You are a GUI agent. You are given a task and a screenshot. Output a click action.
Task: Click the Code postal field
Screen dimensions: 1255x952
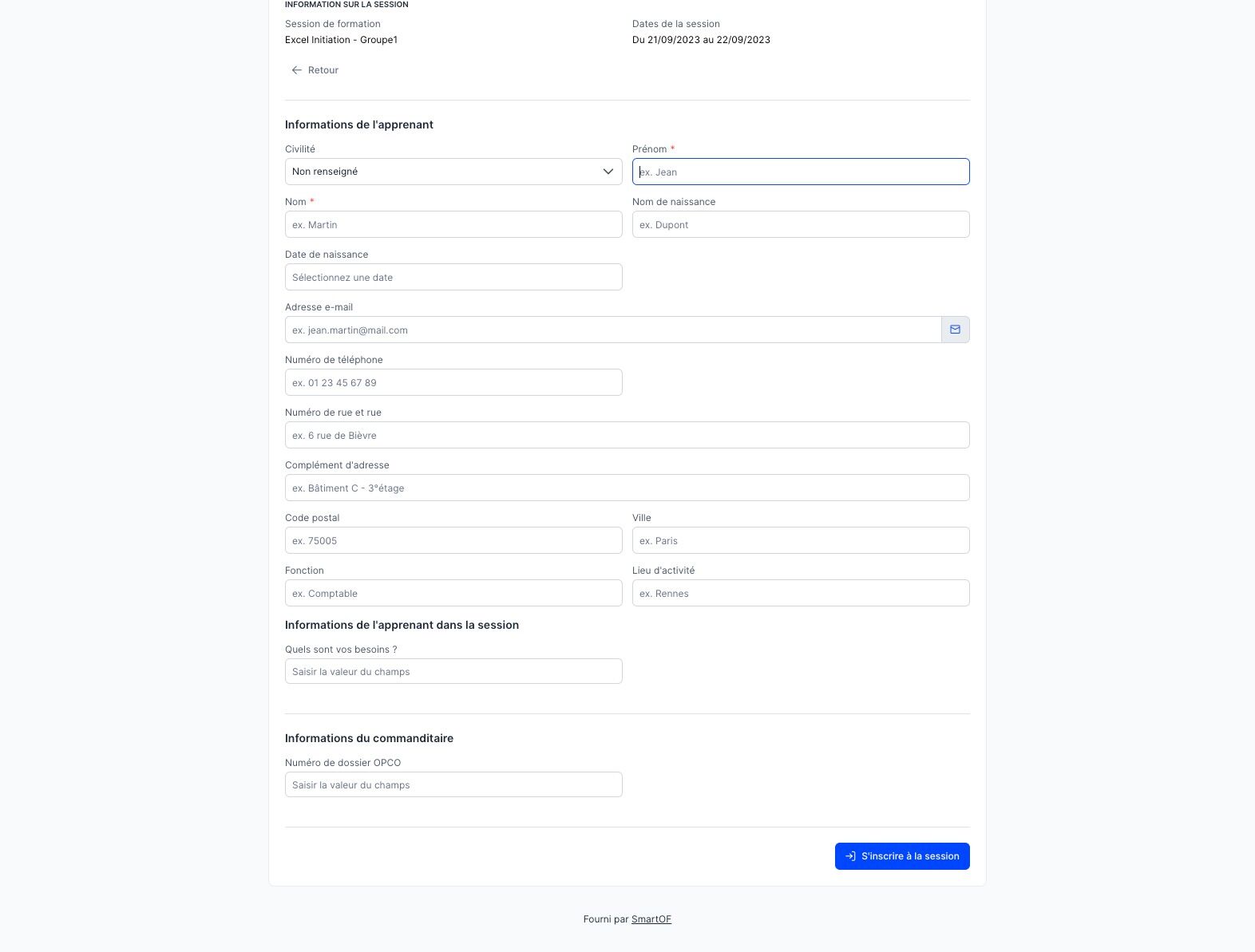(x=453, y=540)
